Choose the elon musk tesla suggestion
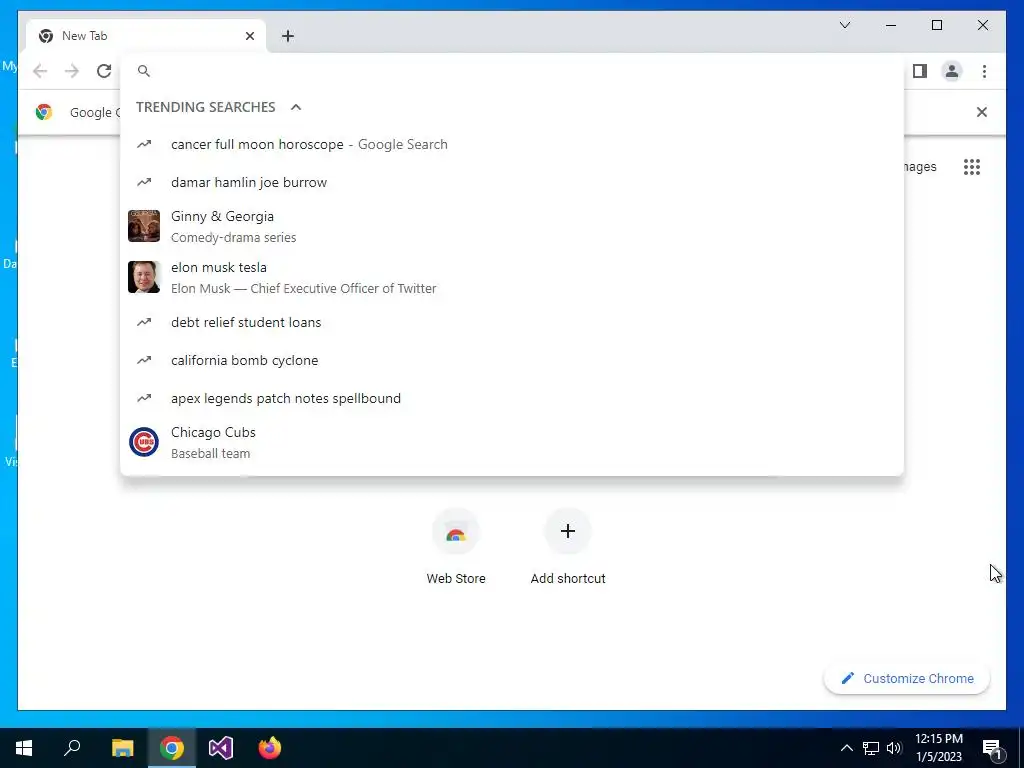The width and height of the screenshot is (1024, 768). 512,278
